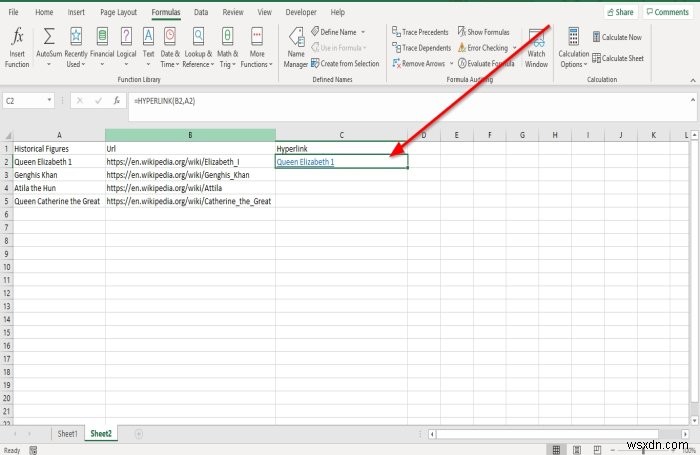Switch to the Insert tab
The width and height of the screenshot is (700, 455).
[x=76, y=12]
